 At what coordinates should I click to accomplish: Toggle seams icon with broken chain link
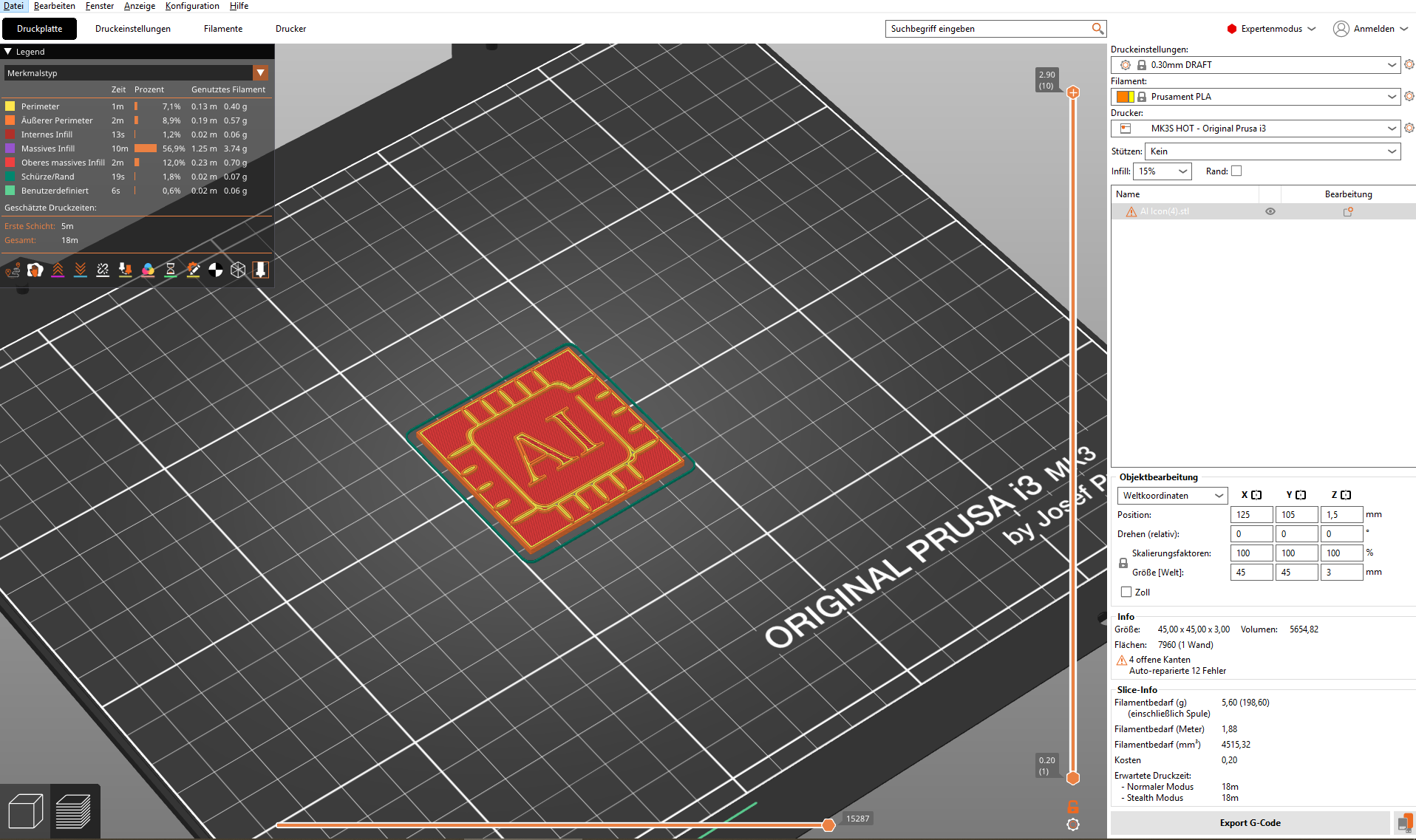pos(103,270)
